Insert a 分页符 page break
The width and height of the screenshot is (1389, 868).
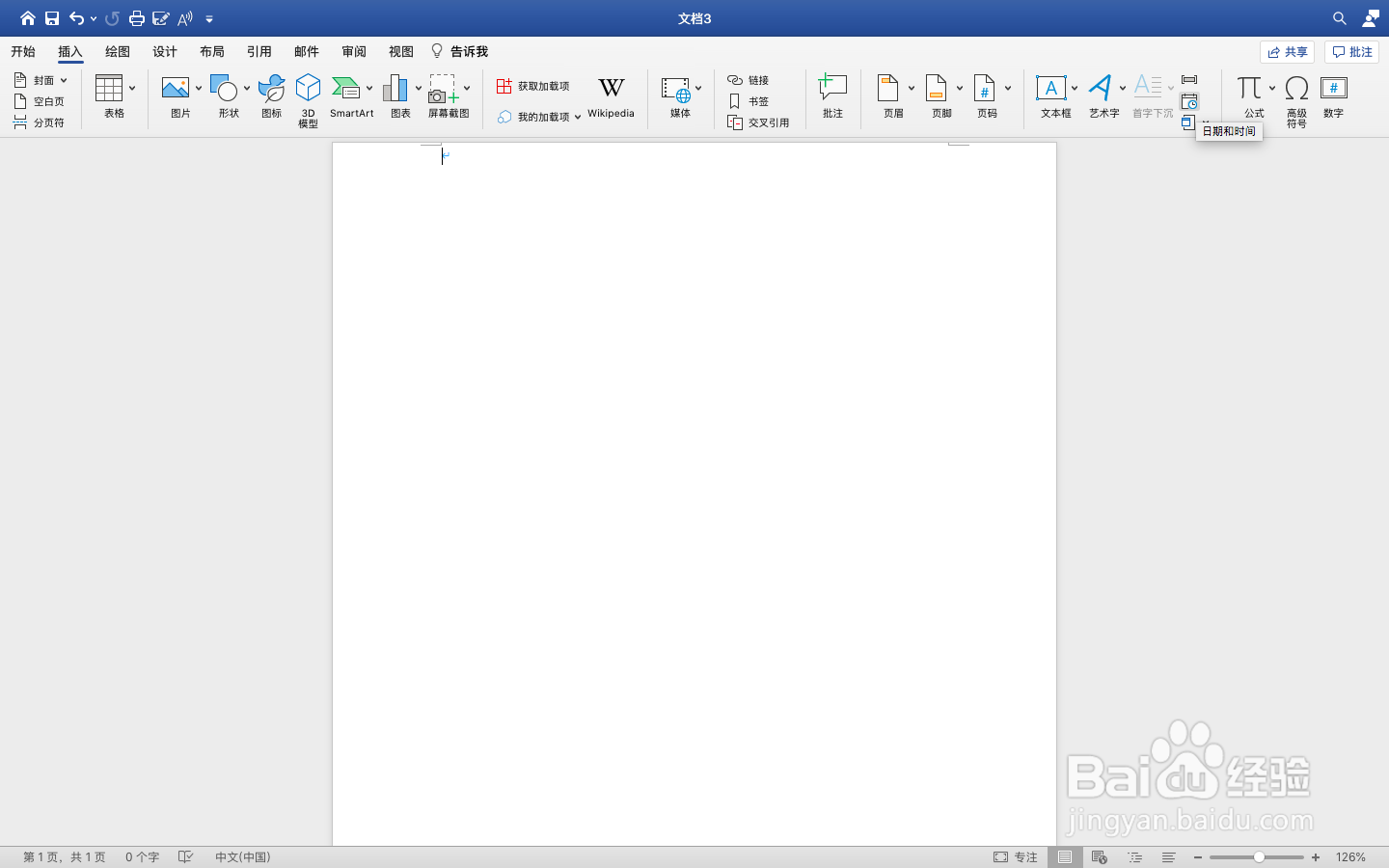click(x=40, y=122)
